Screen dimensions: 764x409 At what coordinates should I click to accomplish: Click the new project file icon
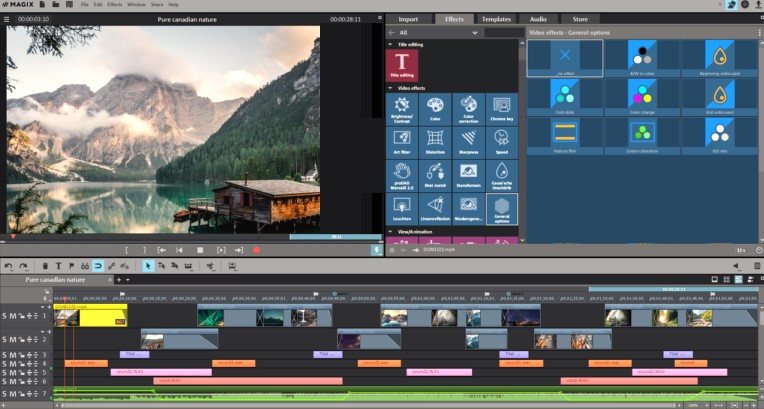42,4
